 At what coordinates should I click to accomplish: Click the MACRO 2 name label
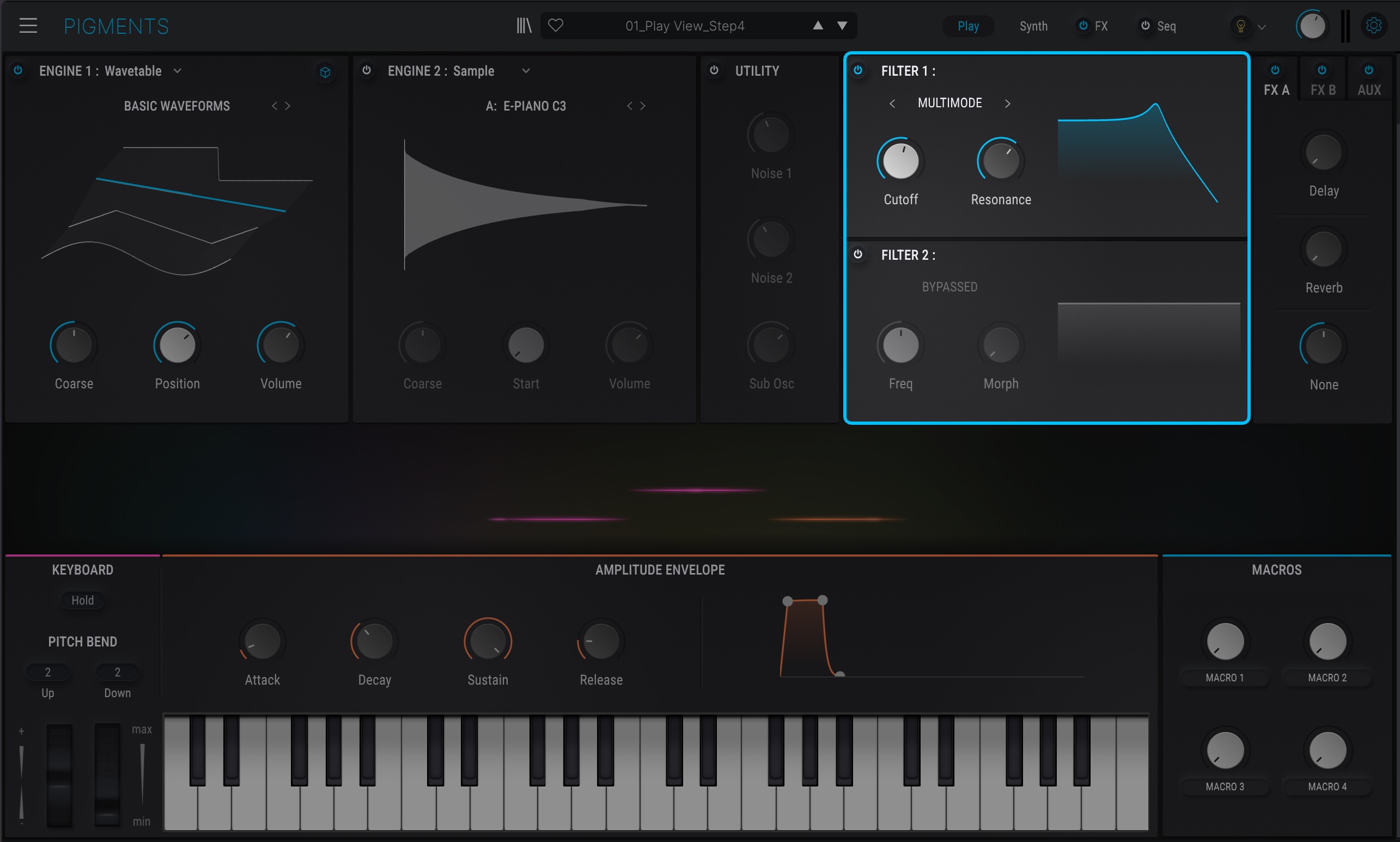coord(1327,678)
